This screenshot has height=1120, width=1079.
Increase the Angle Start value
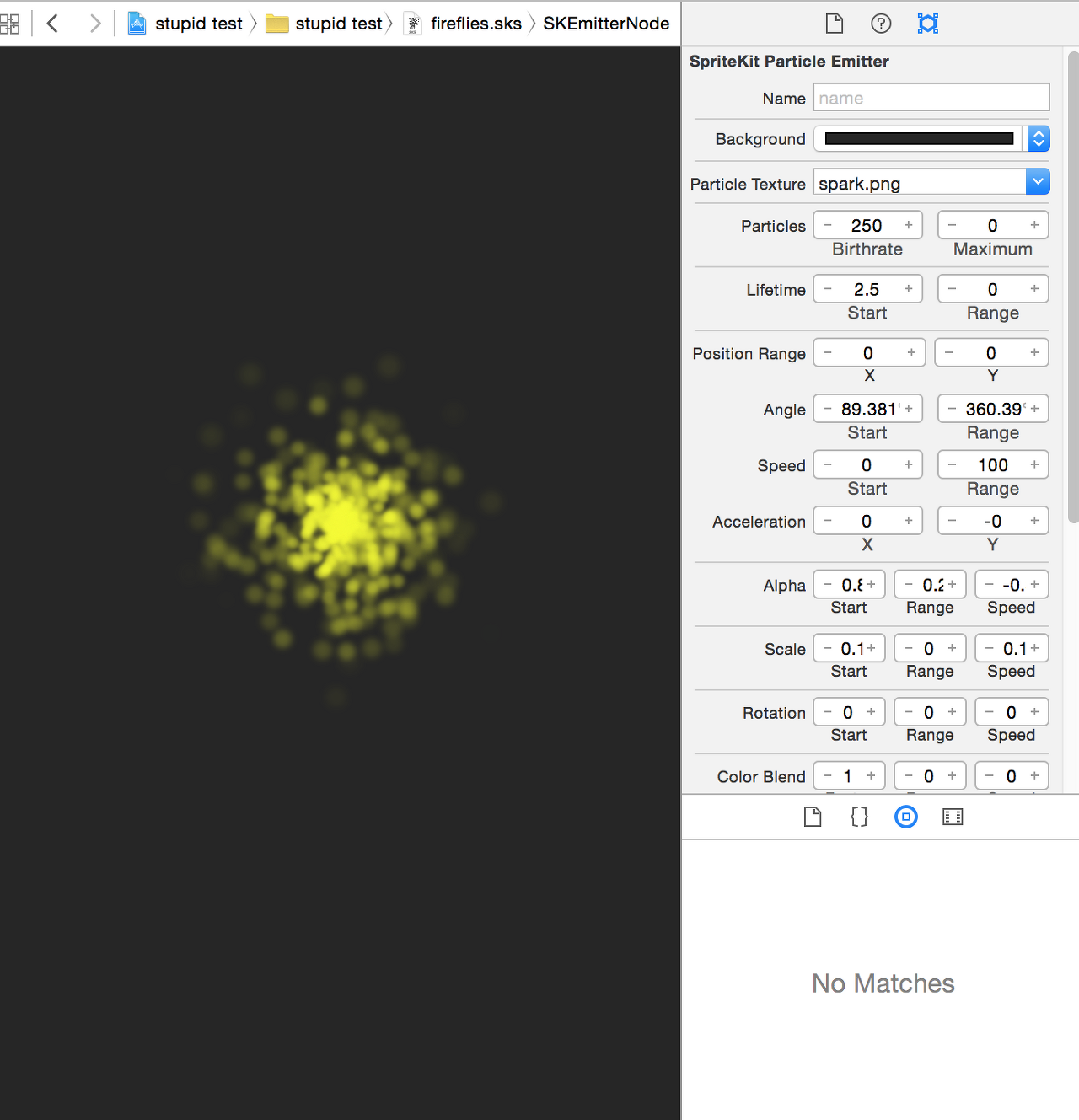pyautogui.click(x=909, y=409)
